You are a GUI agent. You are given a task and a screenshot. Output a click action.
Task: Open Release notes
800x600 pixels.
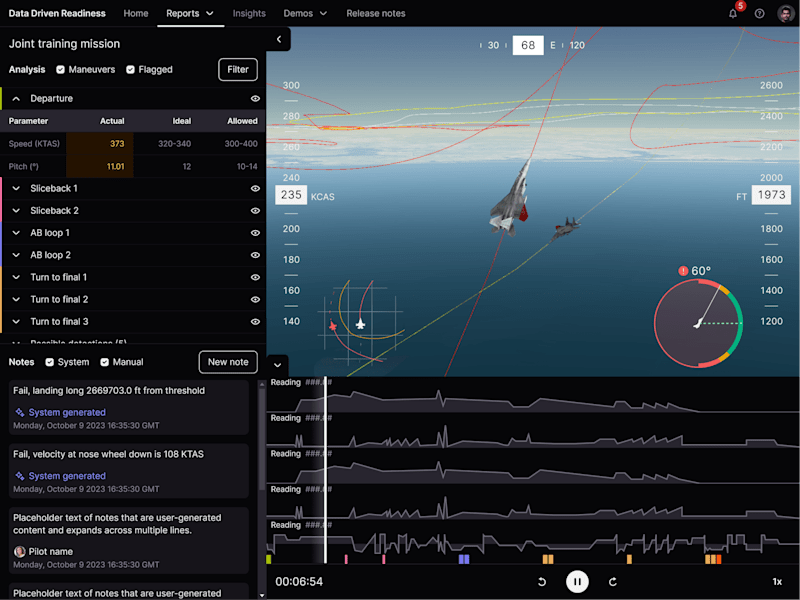pyautogui.click(x=376, y=14)
